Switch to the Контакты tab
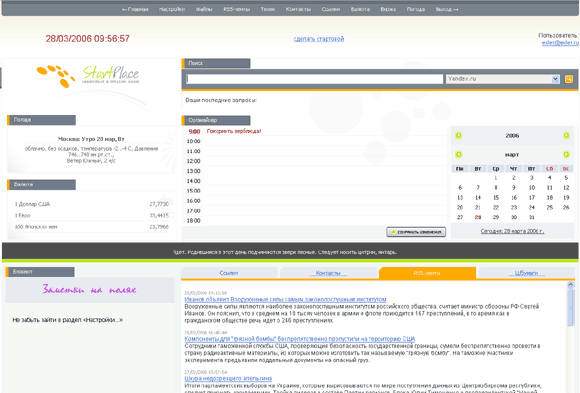The image size is (580, 393). click(328, 273)
